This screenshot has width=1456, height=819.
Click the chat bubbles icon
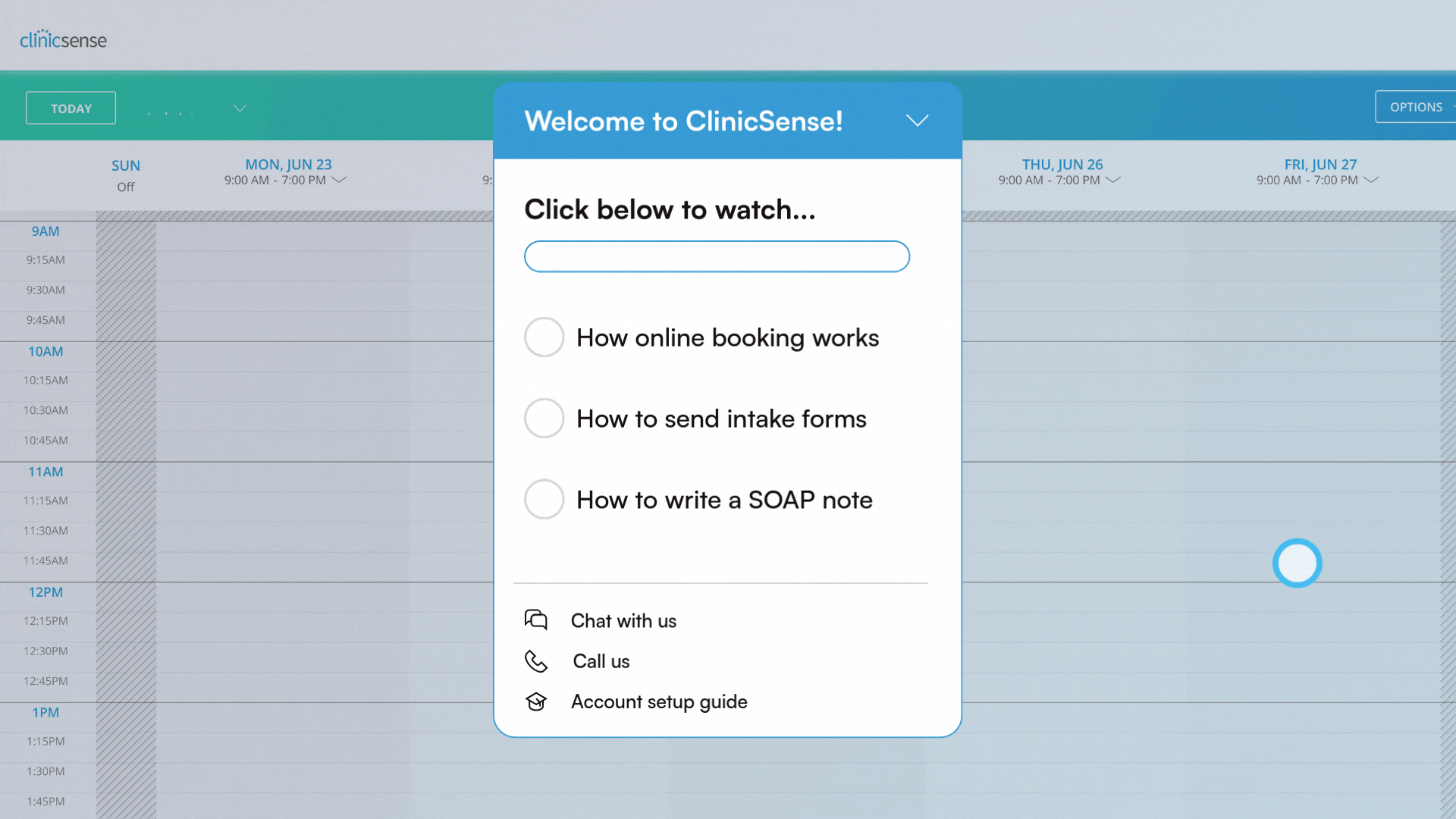(536, 620)
